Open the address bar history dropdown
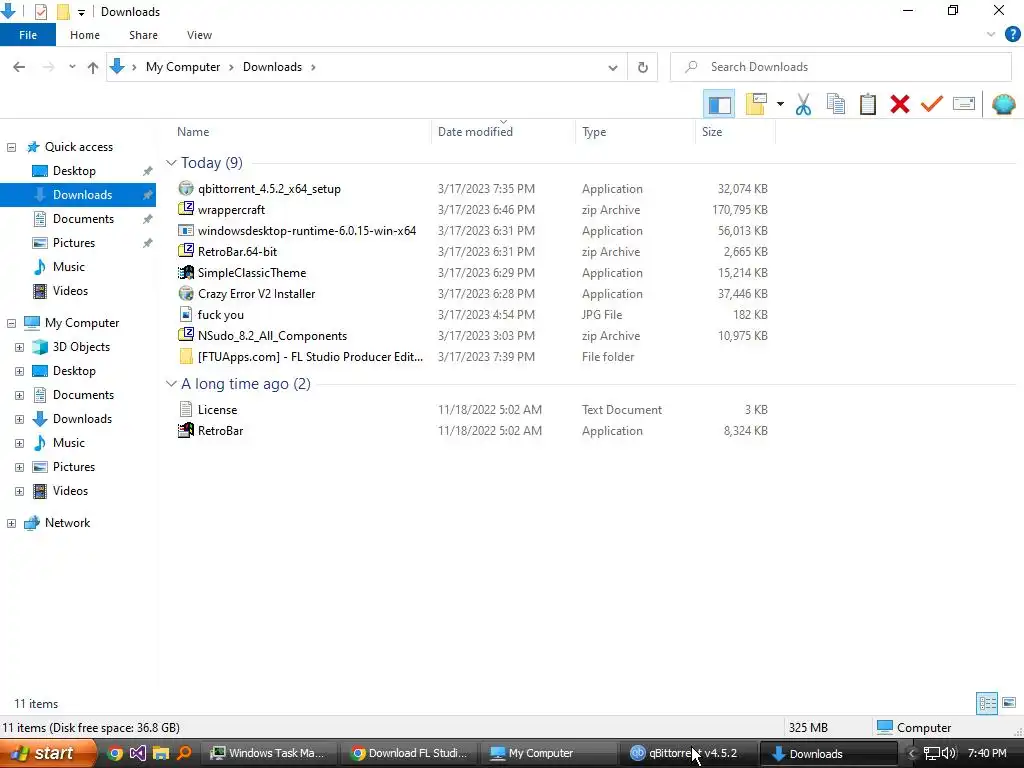Viewport: 1024px width, 768px height. [x=613, y=67]
